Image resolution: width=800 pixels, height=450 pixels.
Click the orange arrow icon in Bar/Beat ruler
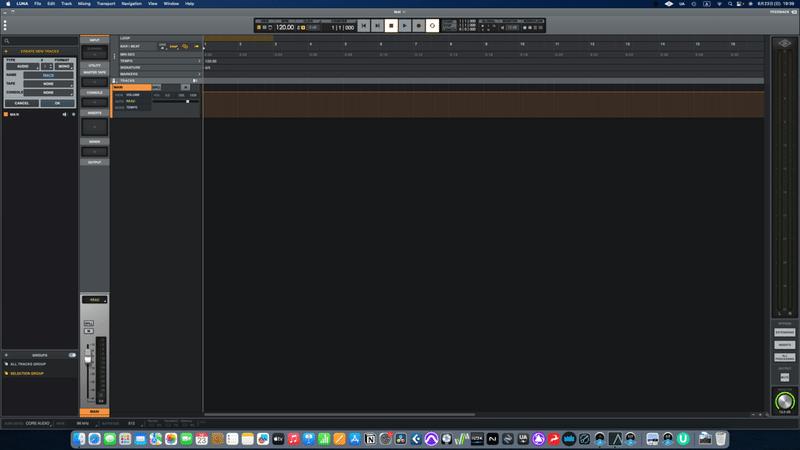196,46
